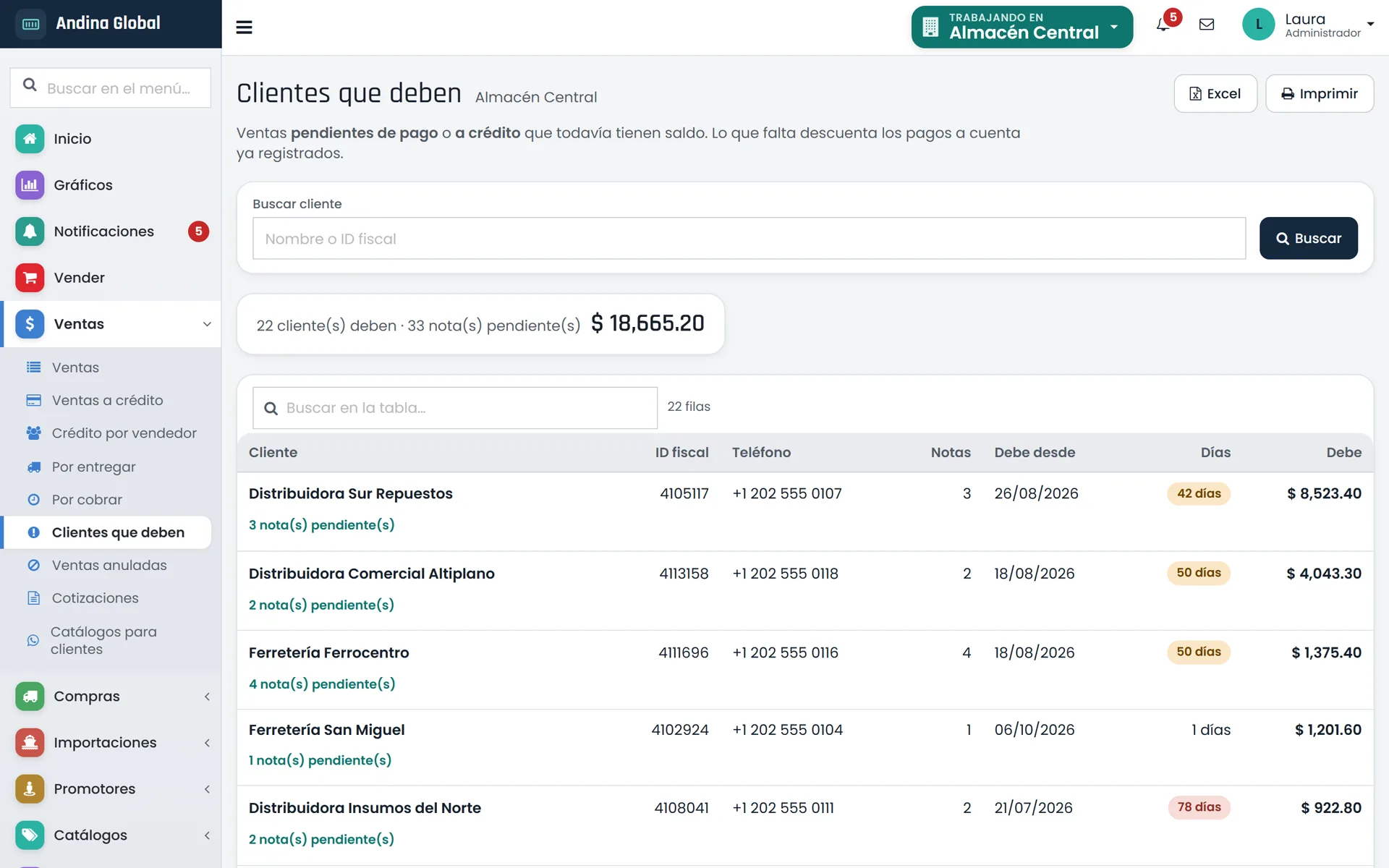
Task: Click the Inicio home icon
Action: tap(30, 139)
